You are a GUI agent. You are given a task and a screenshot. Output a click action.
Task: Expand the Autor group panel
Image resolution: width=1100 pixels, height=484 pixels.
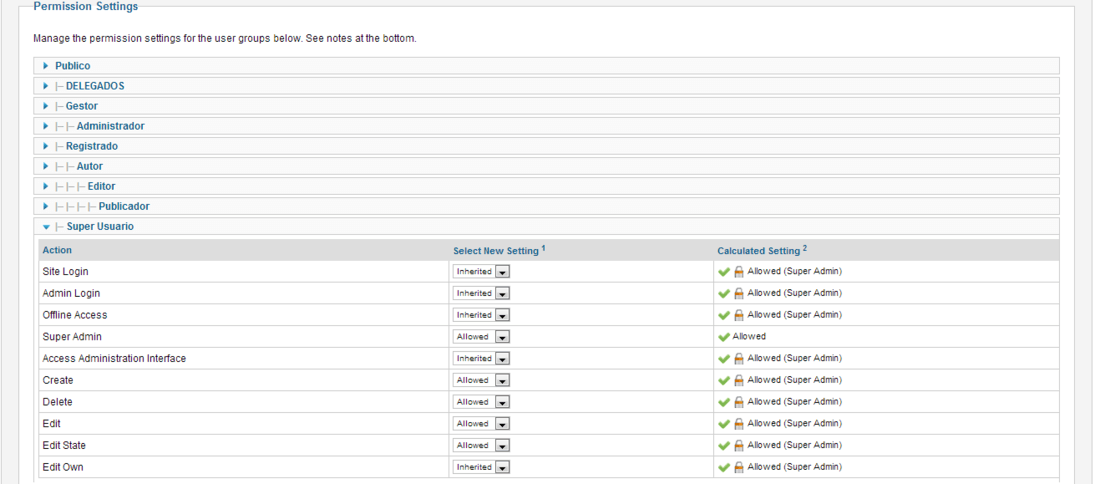[546, 166]
